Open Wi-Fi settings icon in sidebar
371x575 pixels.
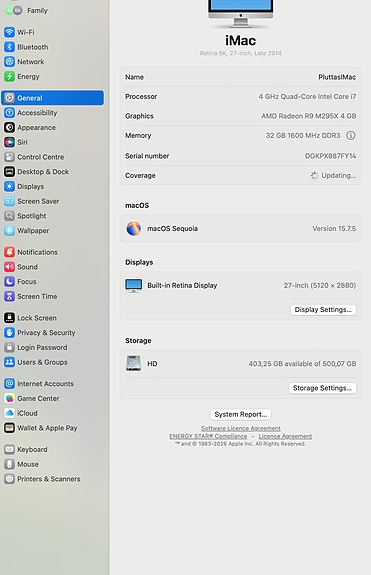pyautogui.click(x=10, y=32)
